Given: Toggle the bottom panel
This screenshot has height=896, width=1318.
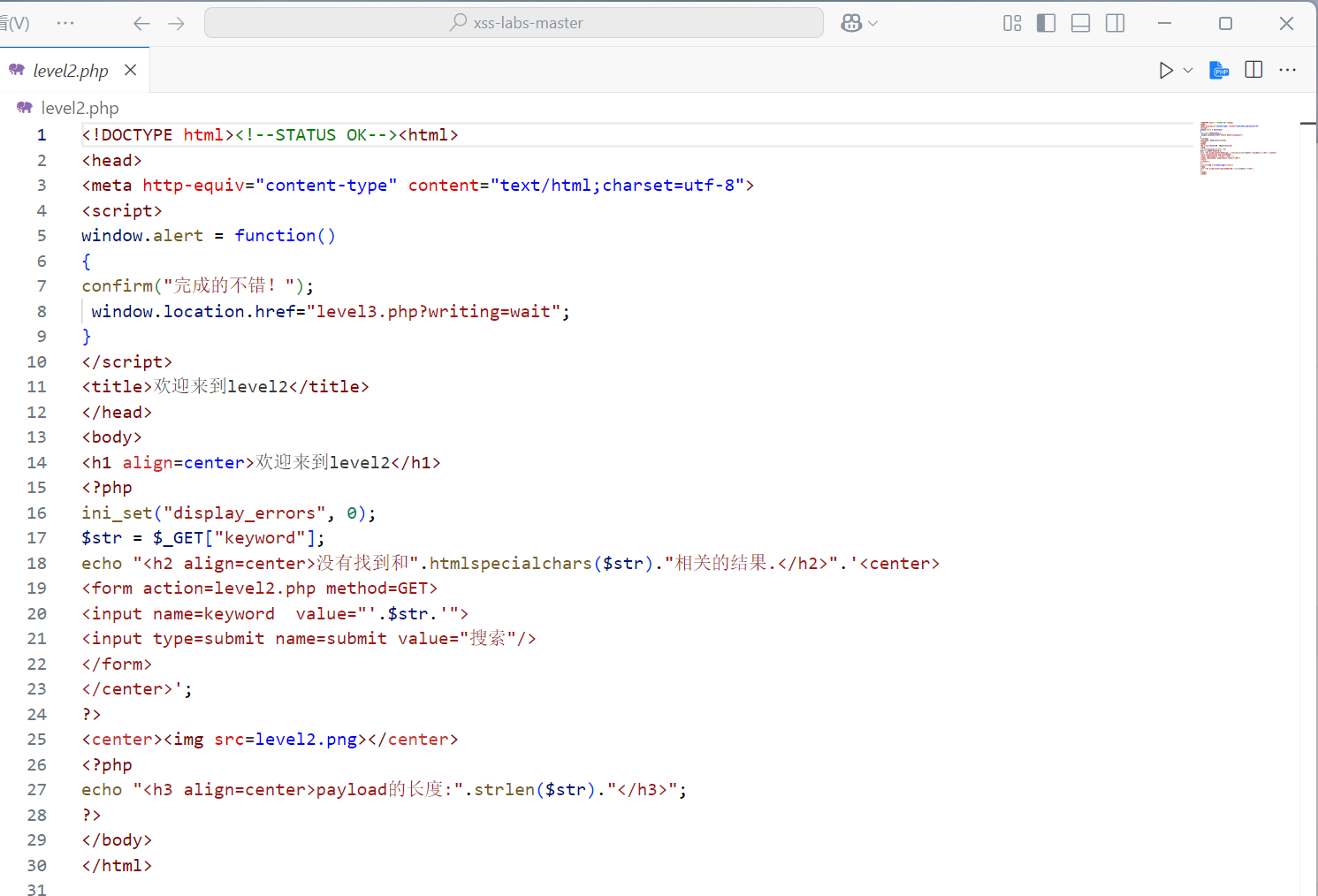Looking at the screenshot, I should 1080,23.
